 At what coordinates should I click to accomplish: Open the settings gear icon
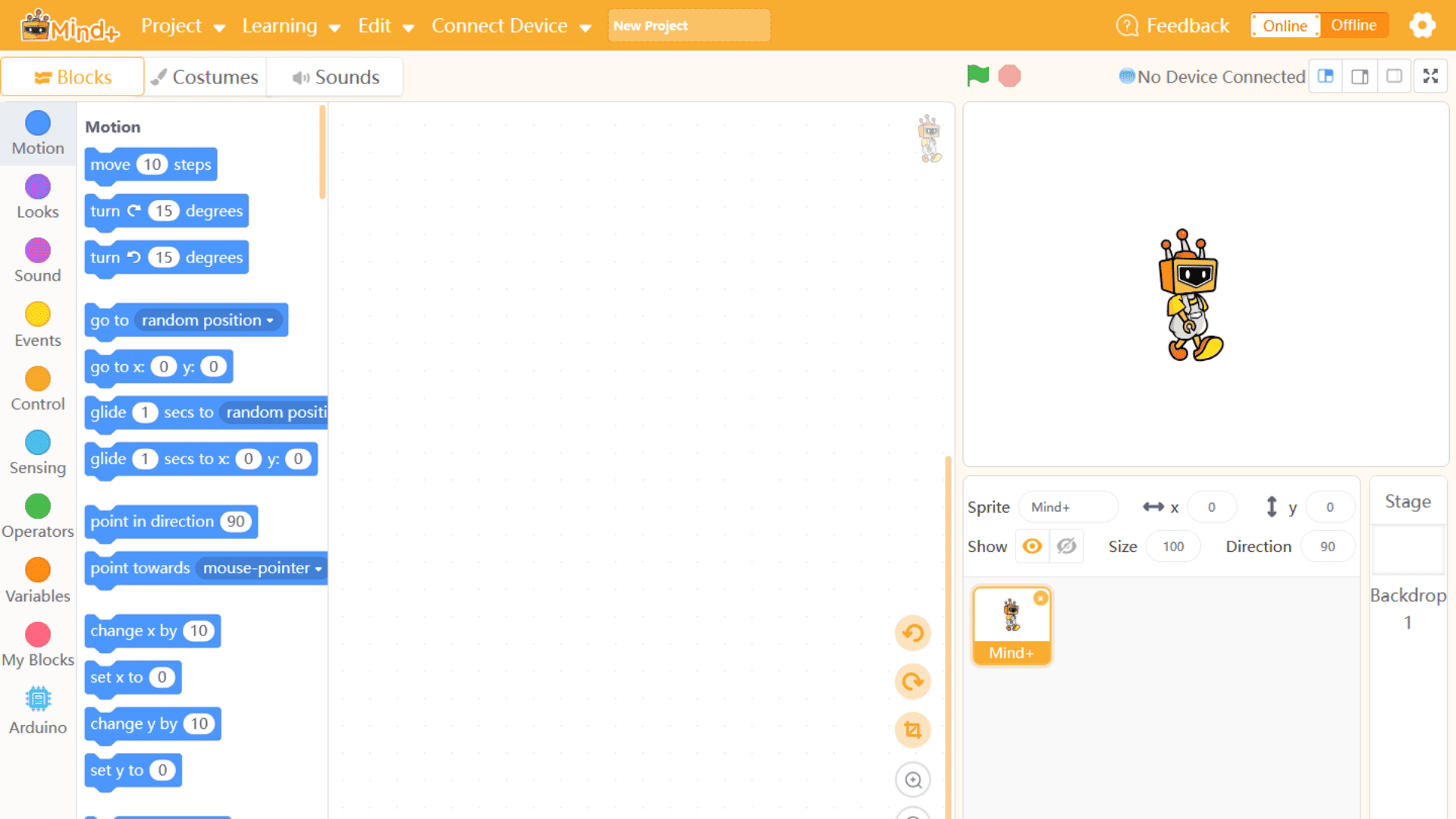[1422, 26]
